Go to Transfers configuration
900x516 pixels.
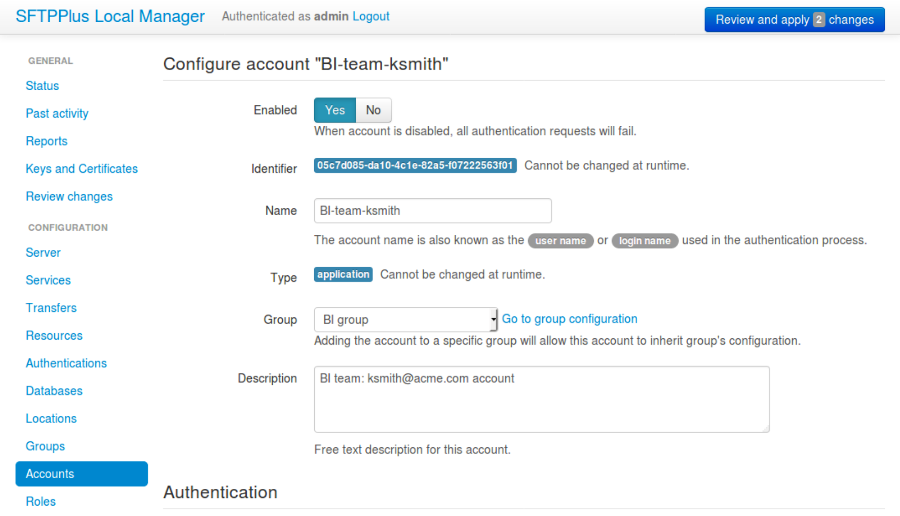click(x=51, y=308)
